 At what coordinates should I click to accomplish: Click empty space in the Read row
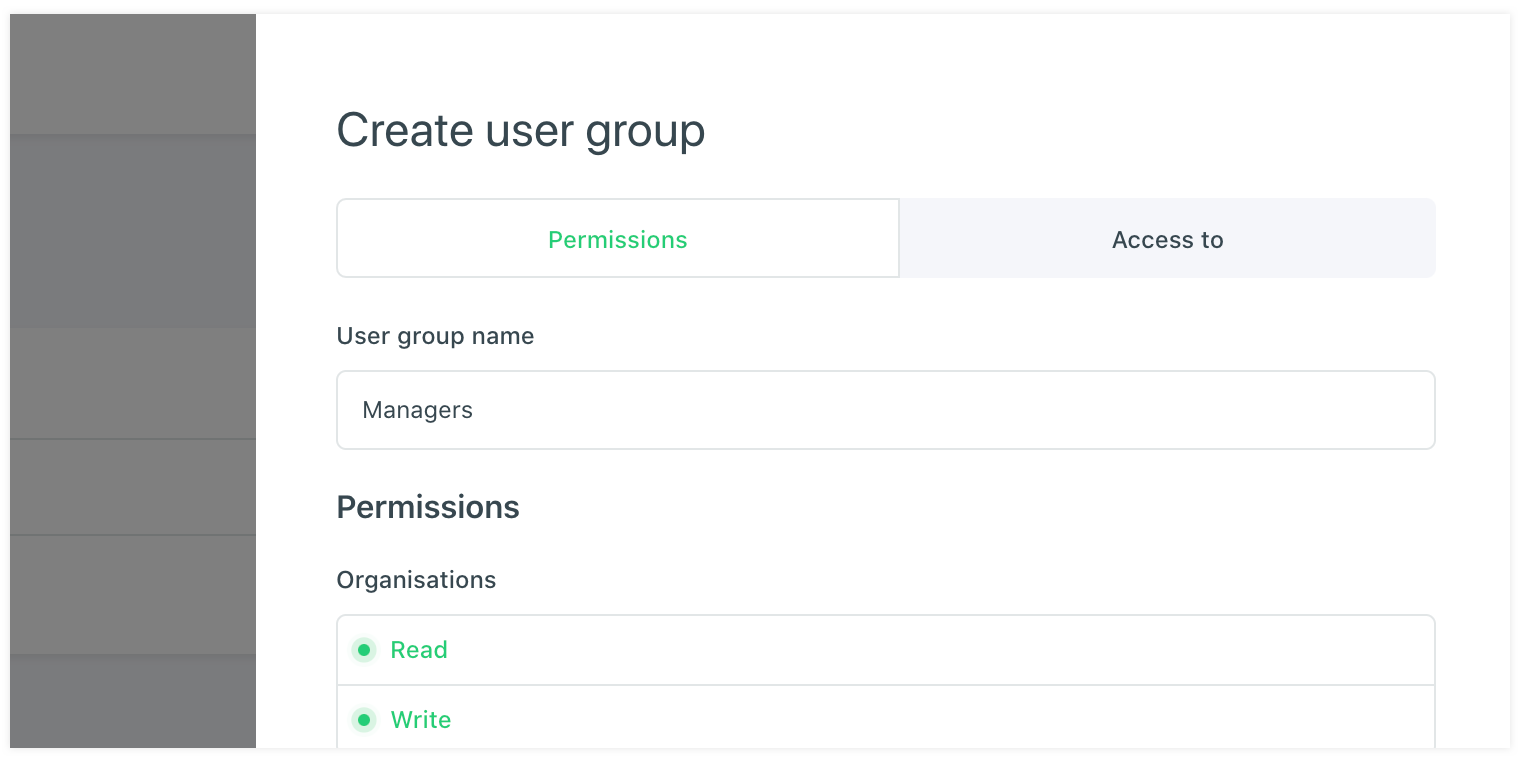(900, 650)
